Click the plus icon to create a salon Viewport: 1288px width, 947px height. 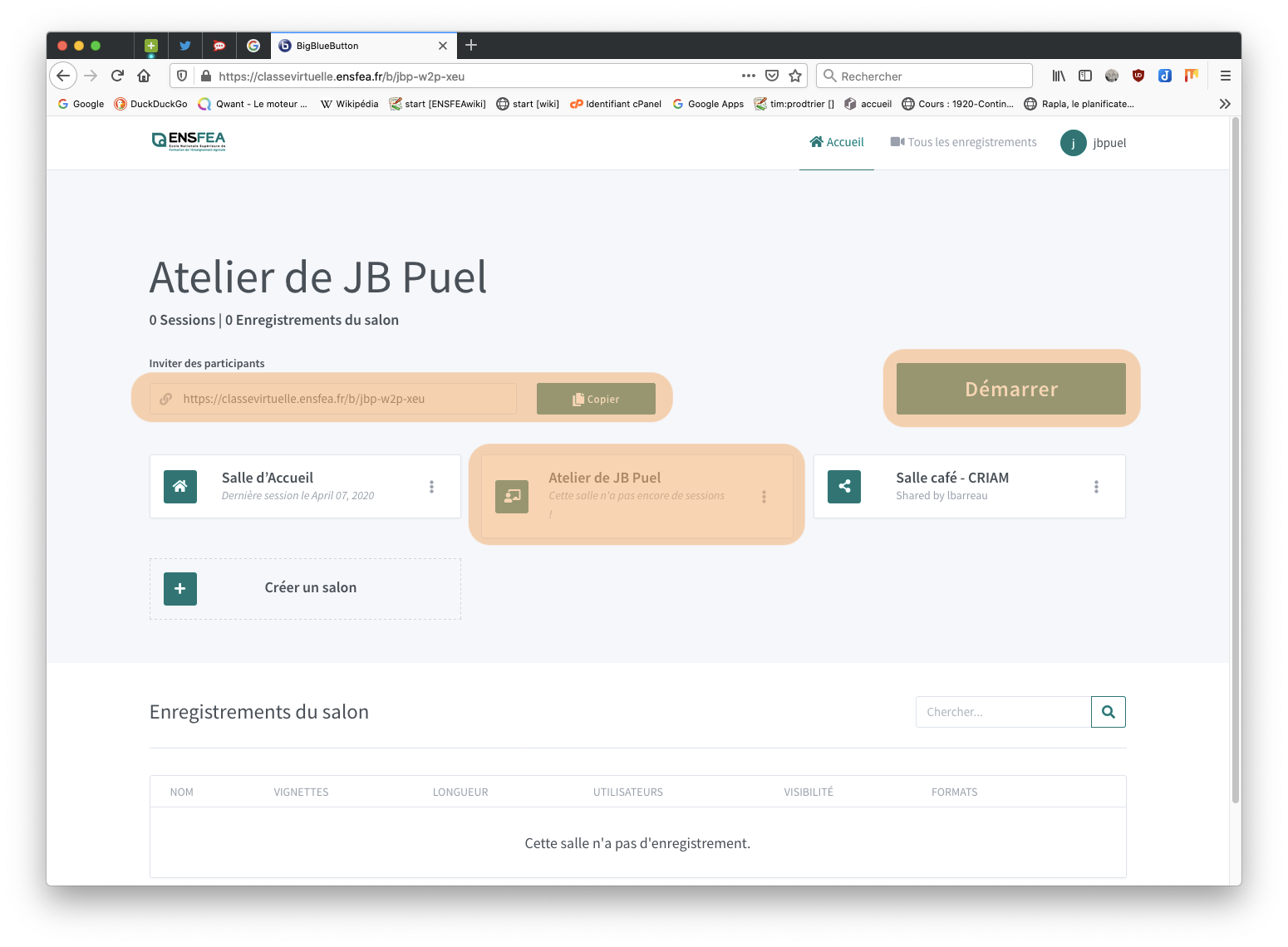tap(180, 589)
